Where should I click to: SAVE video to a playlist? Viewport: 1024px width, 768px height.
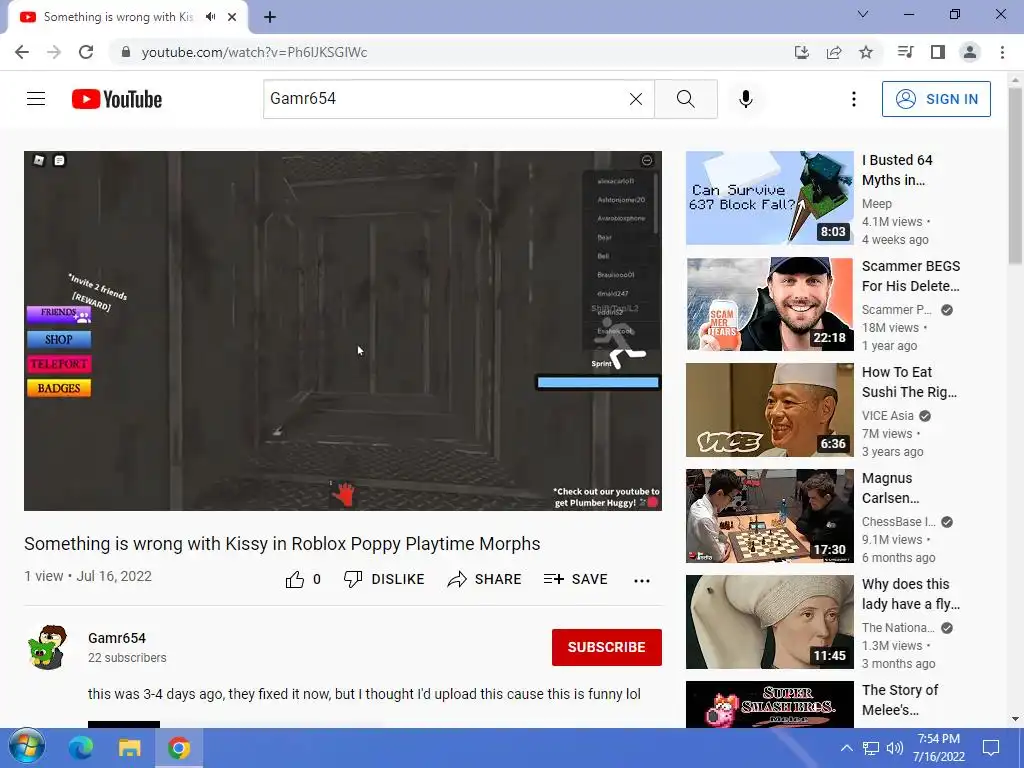tap(575, 579)
